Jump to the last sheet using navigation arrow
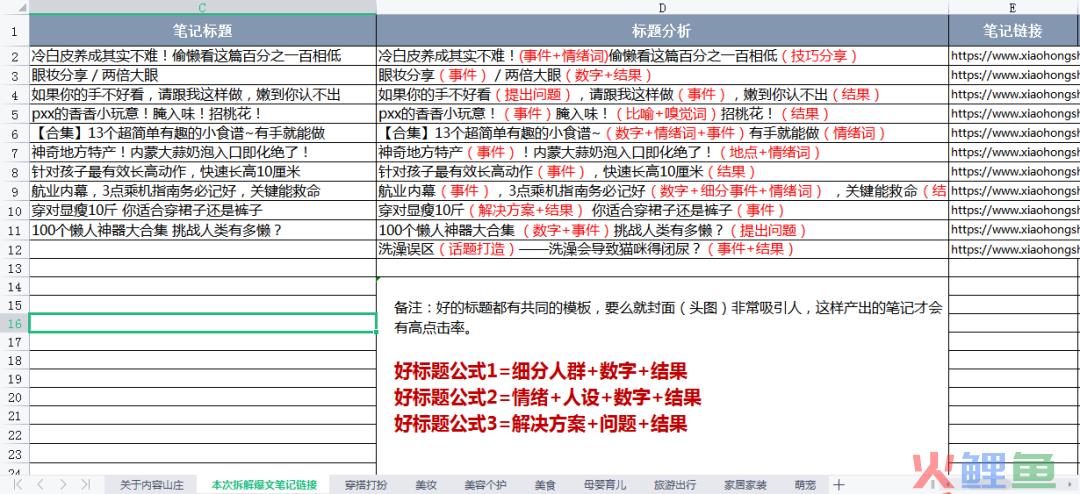 point(87,485)
